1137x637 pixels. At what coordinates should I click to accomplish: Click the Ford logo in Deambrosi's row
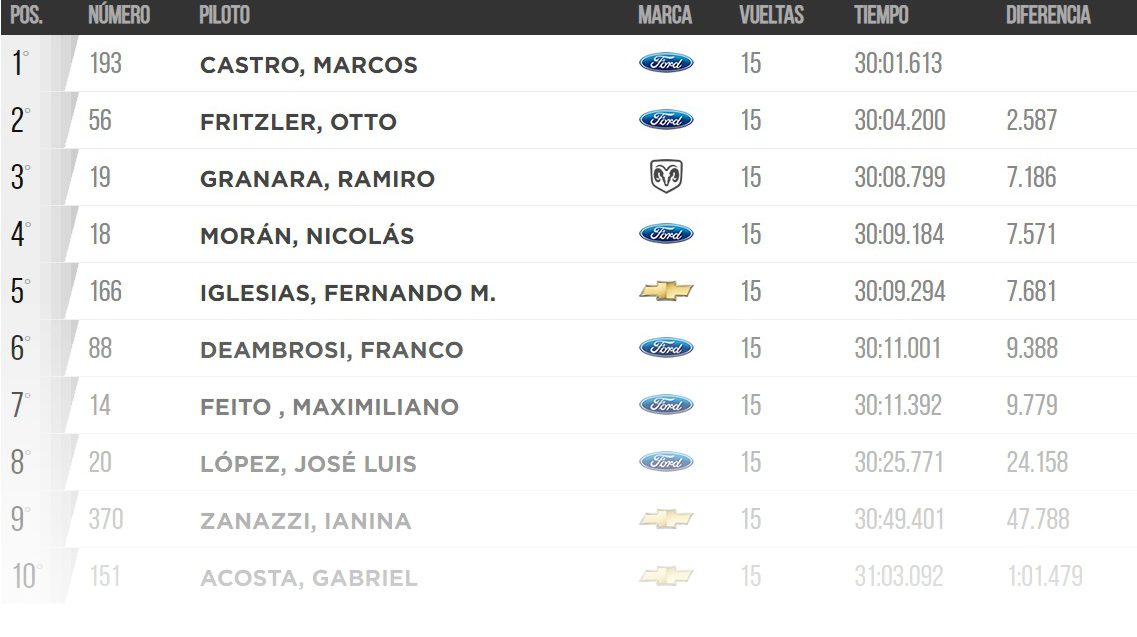666,349
